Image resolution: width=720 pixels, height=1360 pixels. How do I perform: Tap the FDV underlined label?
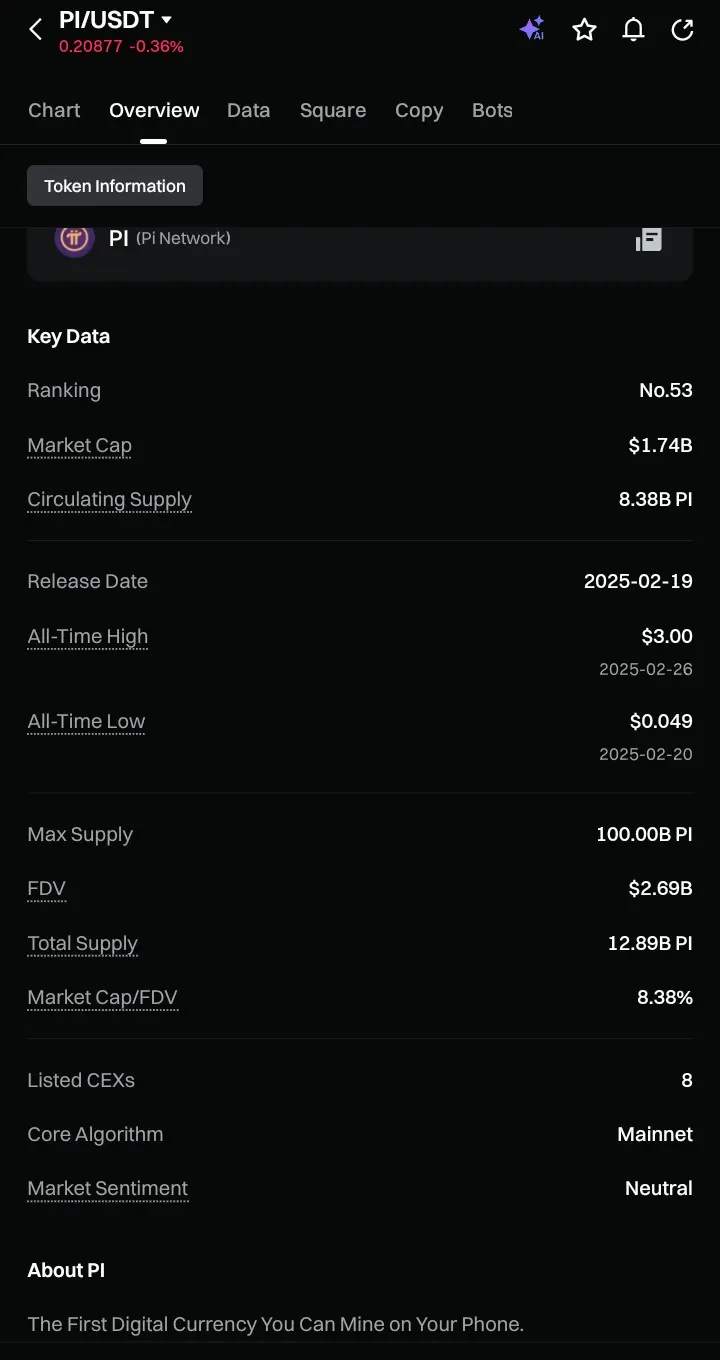[x=47, y=888]
